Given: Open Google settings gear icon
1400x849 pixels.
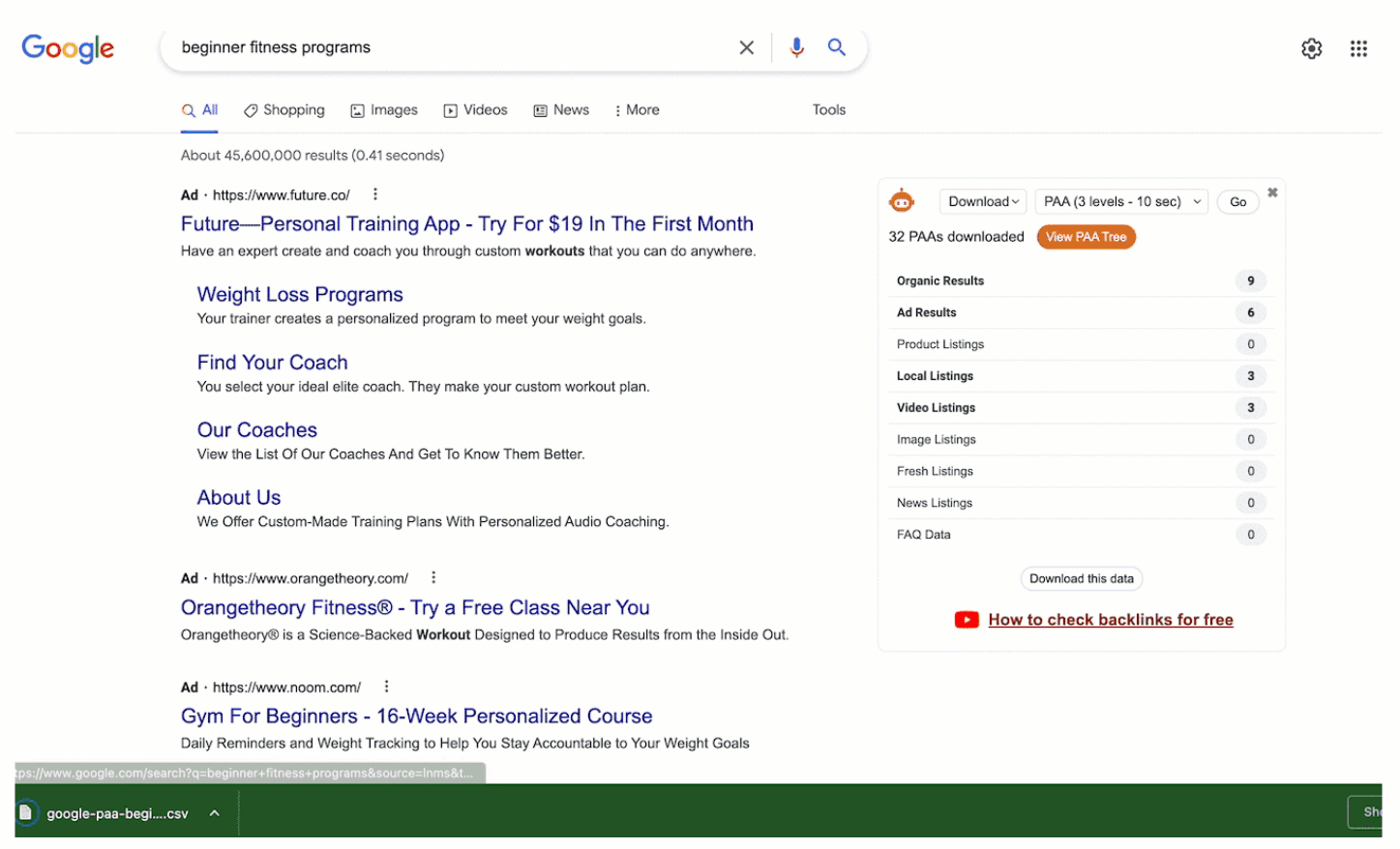Looking at the screenshot, I should point(1310,48).
